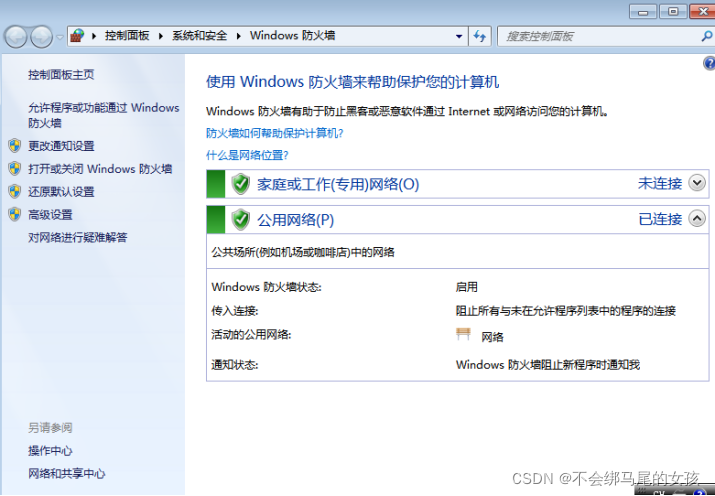Open 操作中心 link
This screenshot has height=496, width=715.
[50, 450]
